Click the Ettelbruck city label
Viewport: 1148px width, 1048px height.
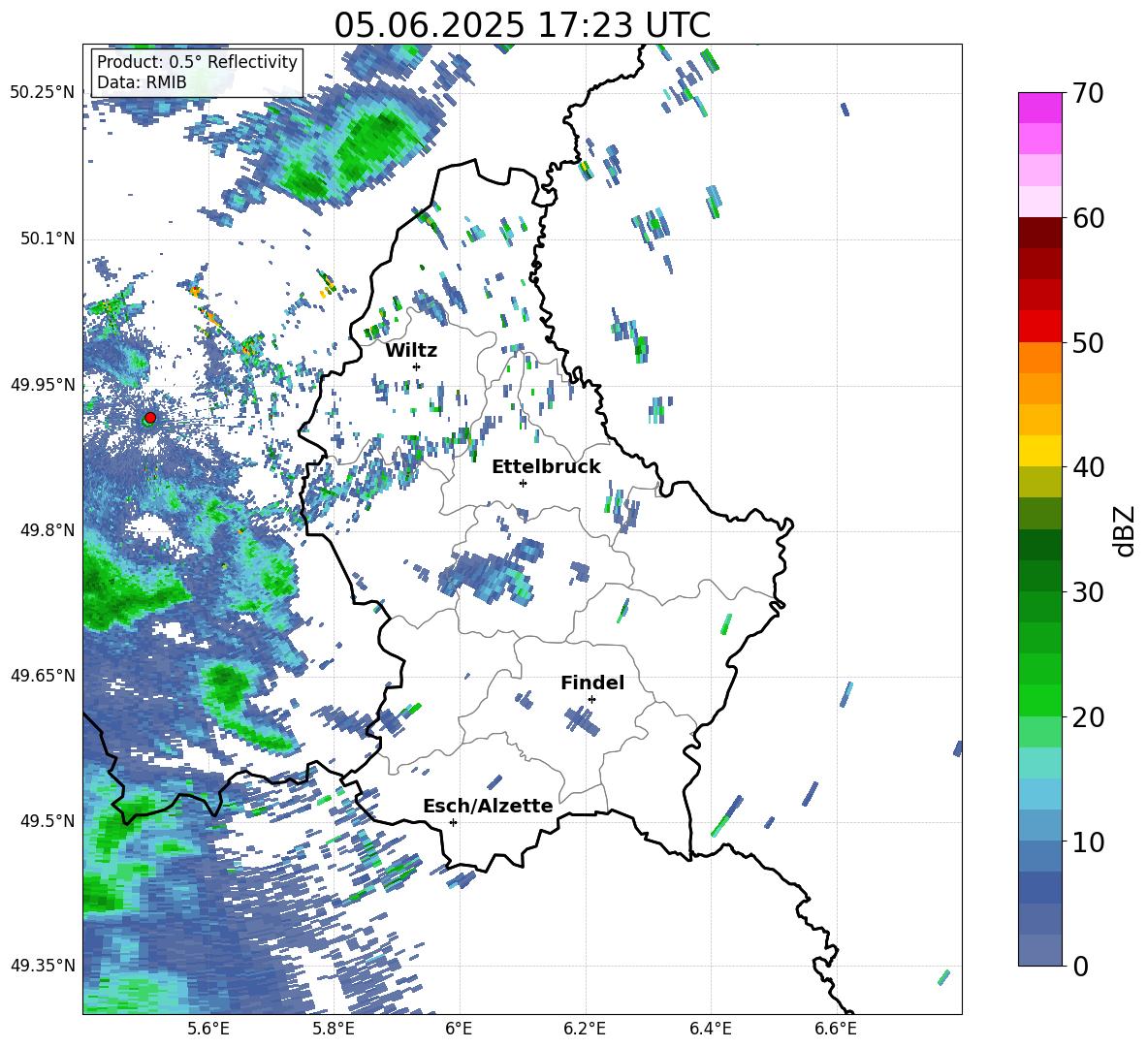pyautogui.click(x=546, y=467)
